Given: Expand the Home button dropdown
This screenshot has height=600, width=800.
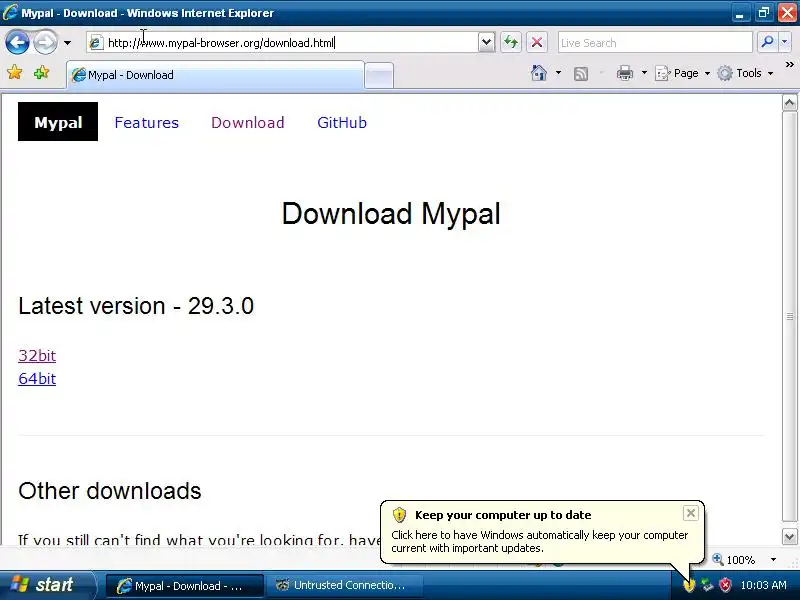Looking at the screenshot, I should [558, 73].
